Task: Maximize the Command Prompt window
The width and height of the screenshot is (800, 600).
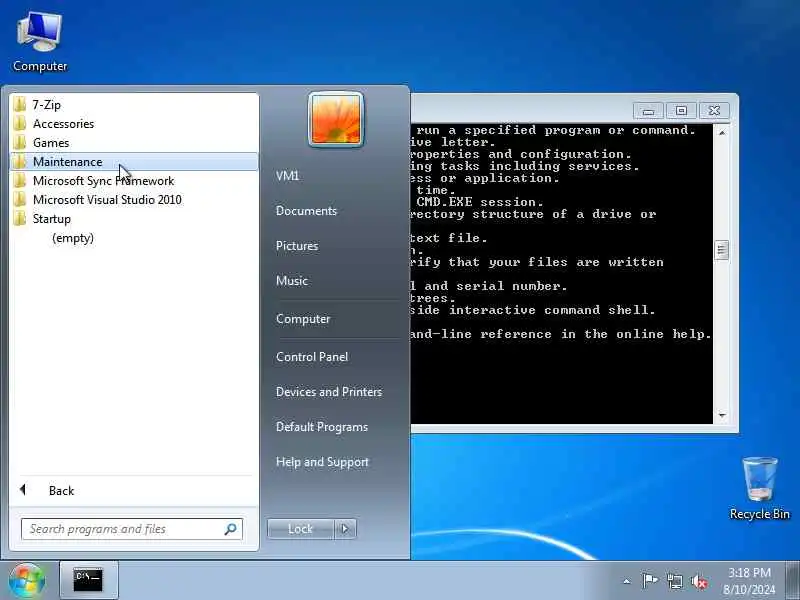Action: (681, 111)
